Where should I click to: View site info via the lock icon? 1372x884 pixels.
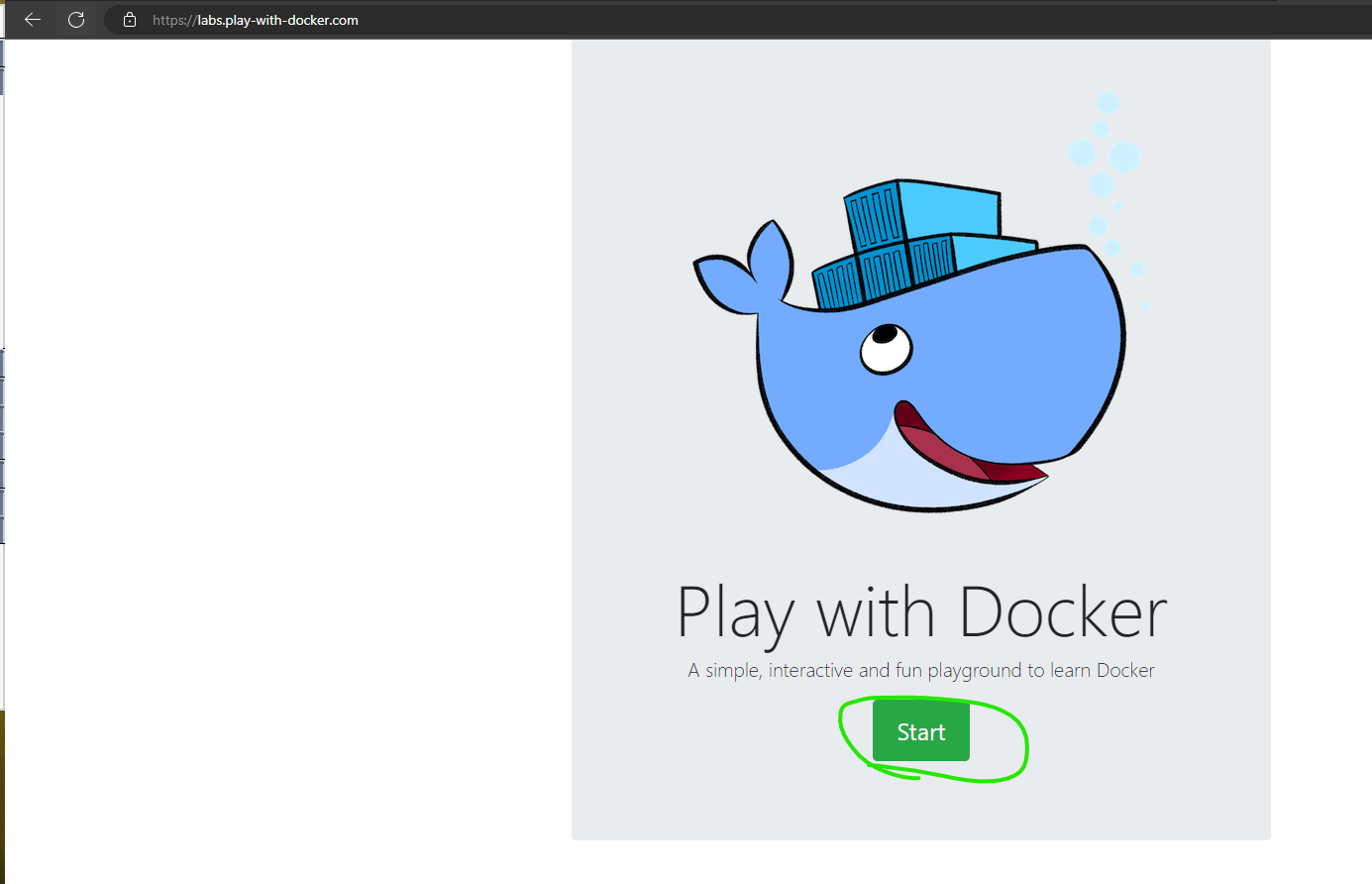[130, 20]
